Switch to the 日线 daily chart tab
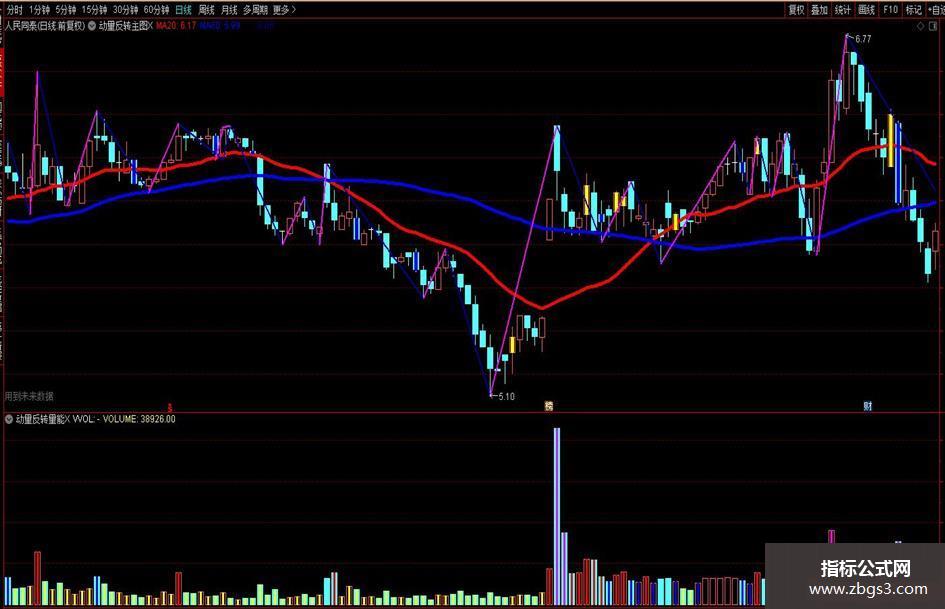 [x=183, y=10]
